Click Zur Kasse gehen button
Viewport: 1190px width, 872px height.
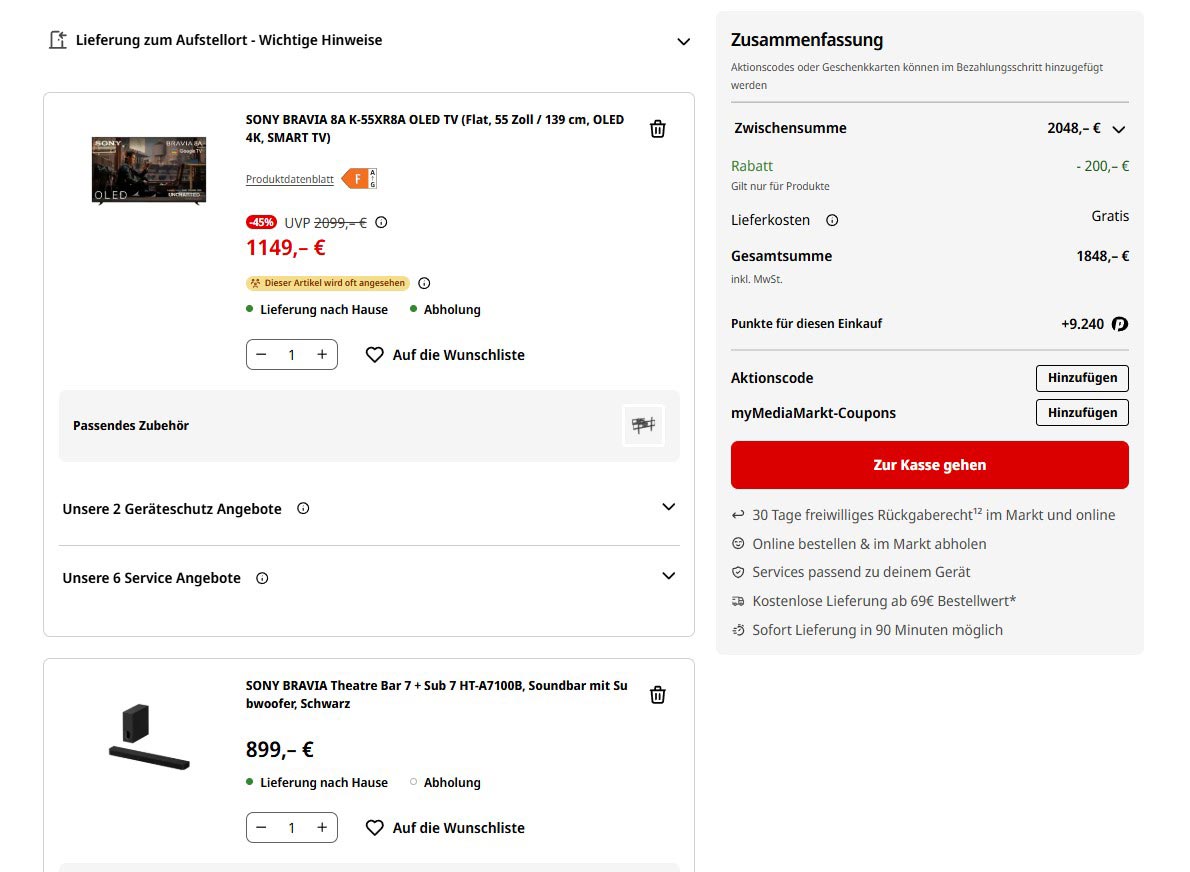[930, 464]
